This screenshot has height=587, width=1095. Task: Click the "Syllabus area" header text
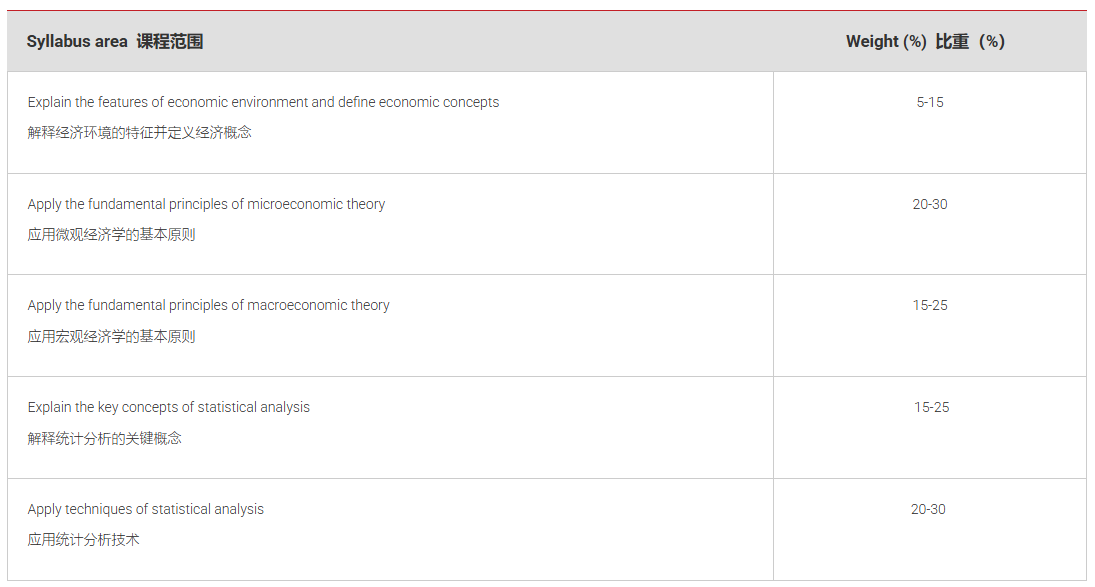click(77, 41)
